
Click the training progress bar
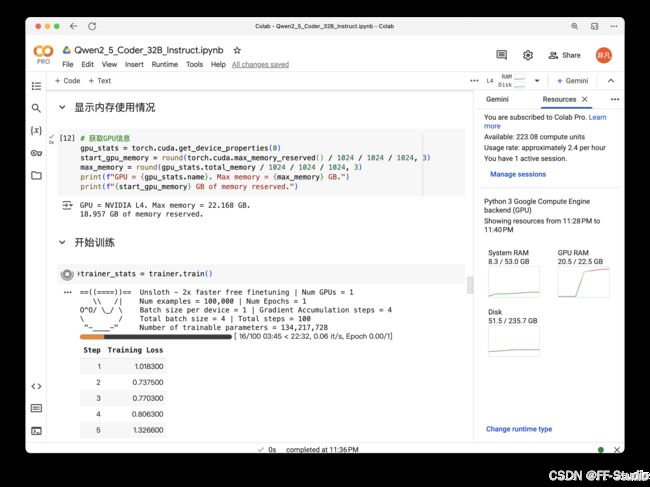coord(156,337)
